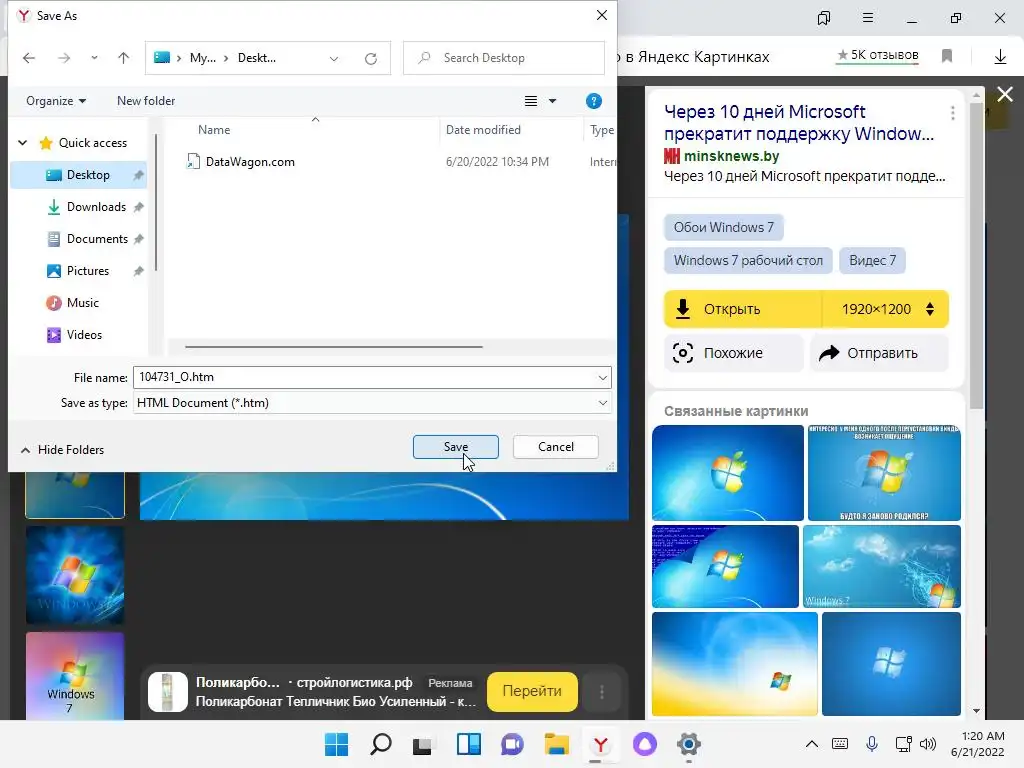Image resolution: width=1024 pixels, height=768 pixels.
Task: Open the cloudy-sky Windows 7 related thumbnail
Action: (x=882, y=566)
